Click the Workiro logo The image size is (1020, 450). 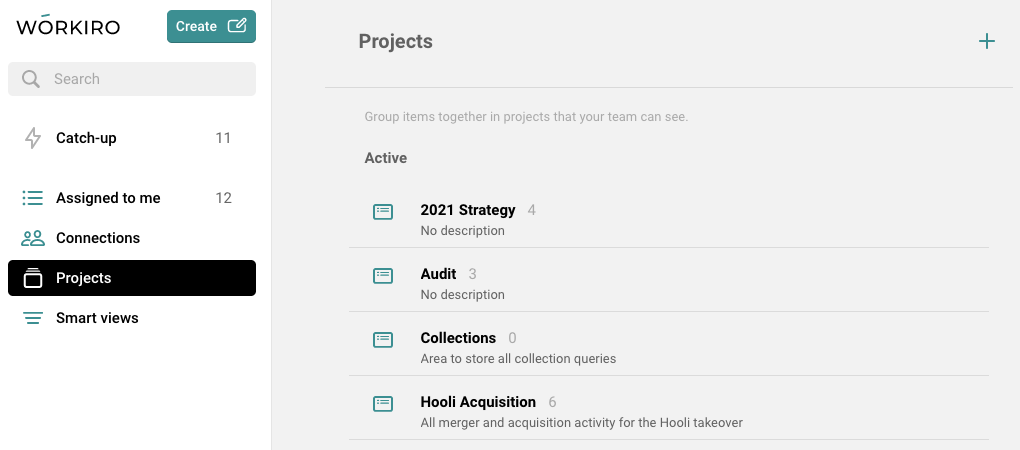68,26
